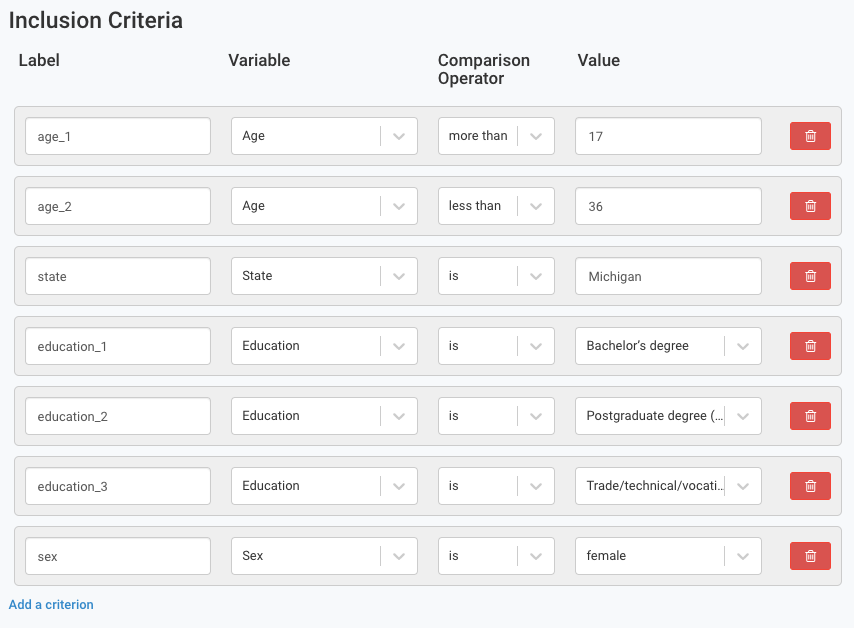Click the Add a criterion link

tap(51, 605)
